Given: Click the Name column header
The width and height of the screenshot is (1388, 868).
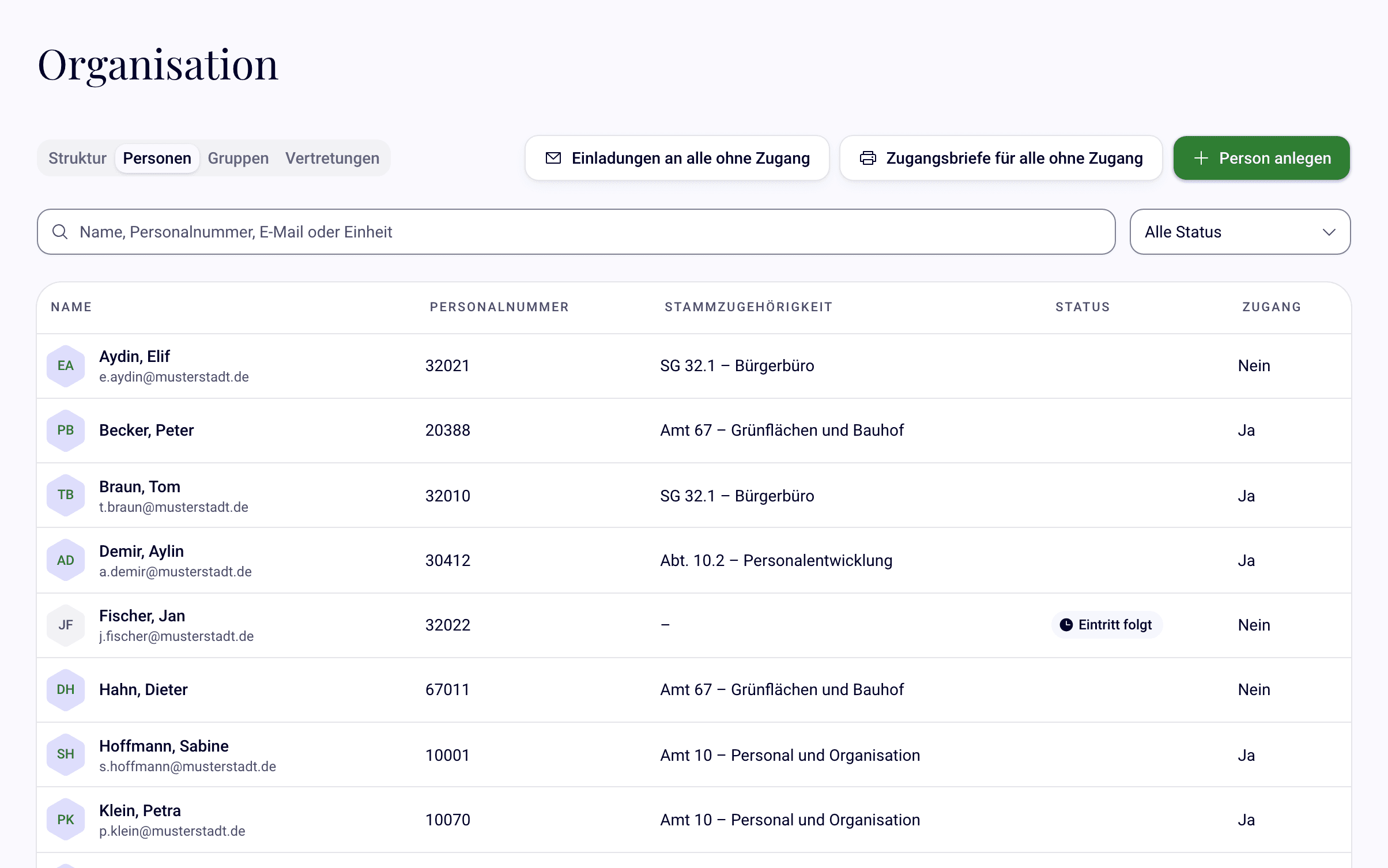Looking at the screenshot, I should click(71, 307).
